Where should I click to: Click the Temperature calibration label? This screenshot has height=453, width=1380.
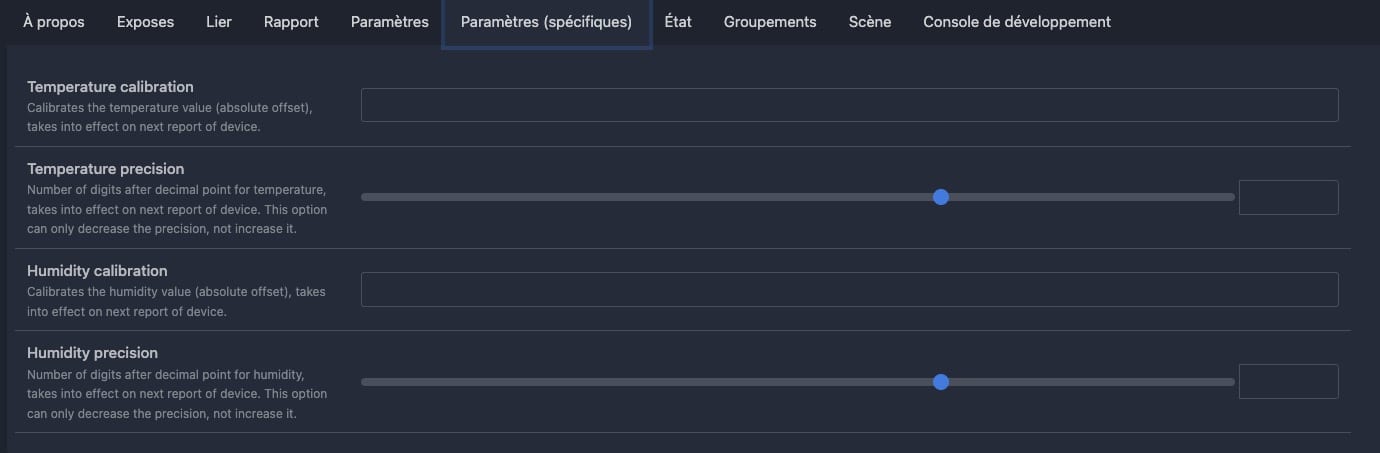110,87
